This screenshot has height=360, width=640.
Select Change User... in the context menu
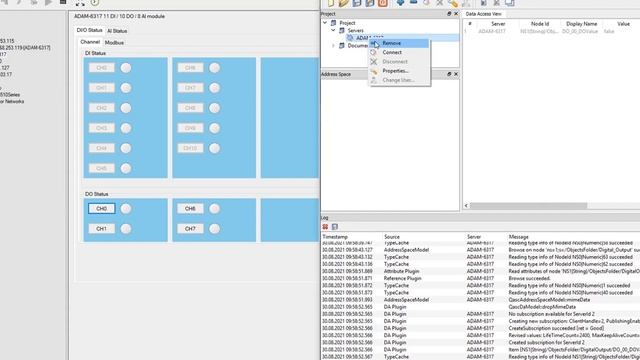399,80
